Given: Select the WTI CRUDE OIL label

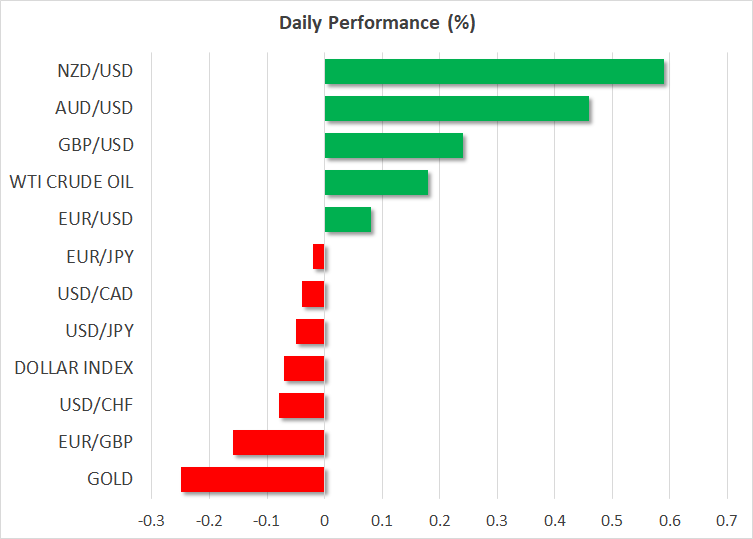Looking at the screenshot, I should 71,182.
